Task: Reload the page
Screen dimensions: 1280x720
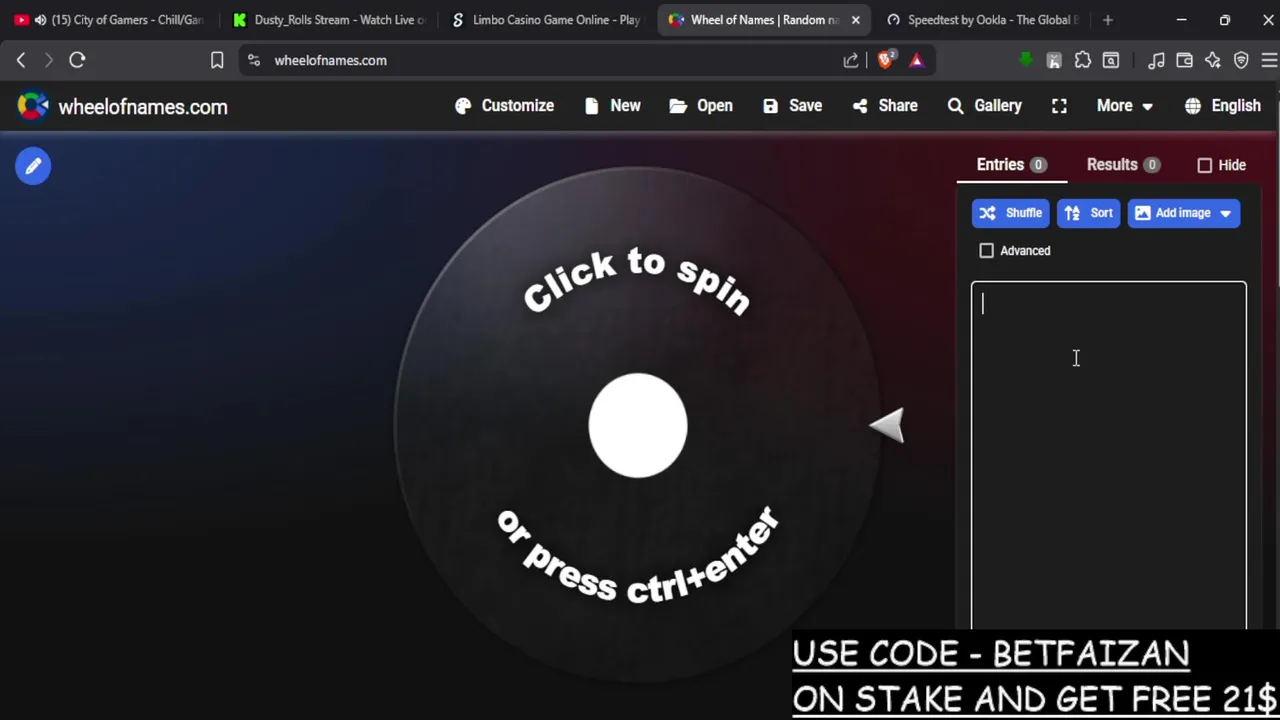Action: click(77, 60)
